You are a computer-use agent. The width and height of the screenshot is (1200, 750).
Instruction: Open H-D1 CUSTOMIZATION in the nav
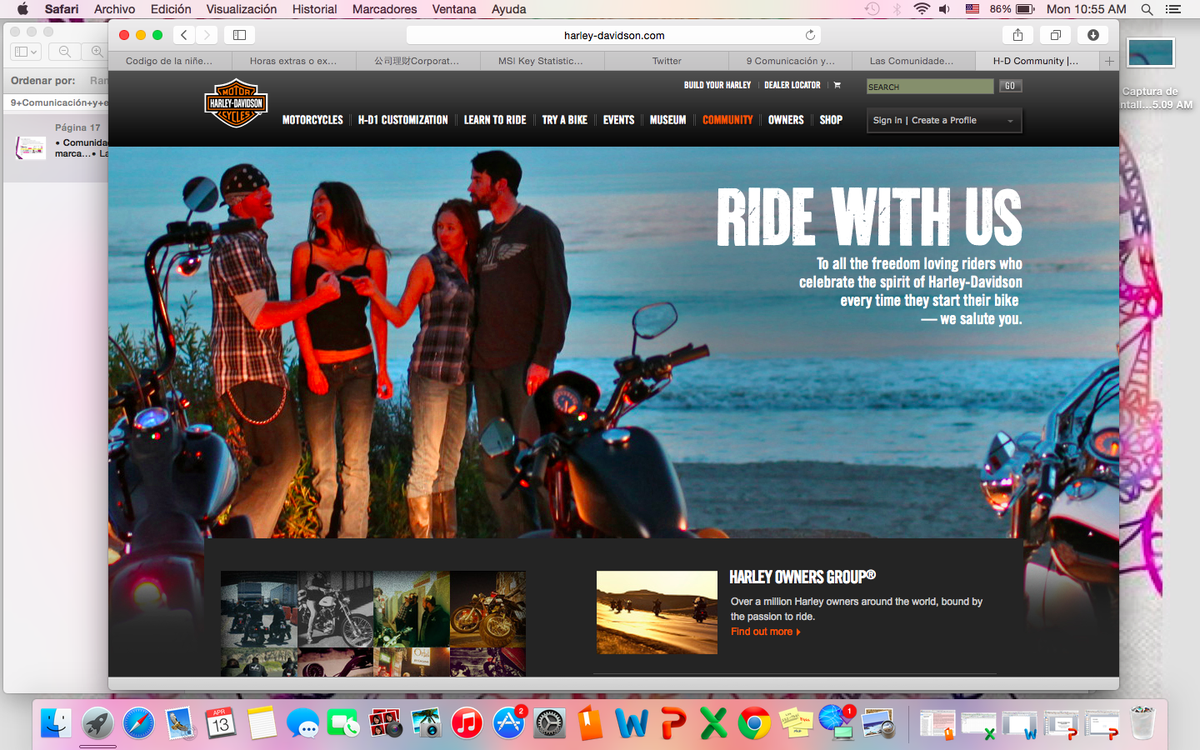tap(403, 120)
